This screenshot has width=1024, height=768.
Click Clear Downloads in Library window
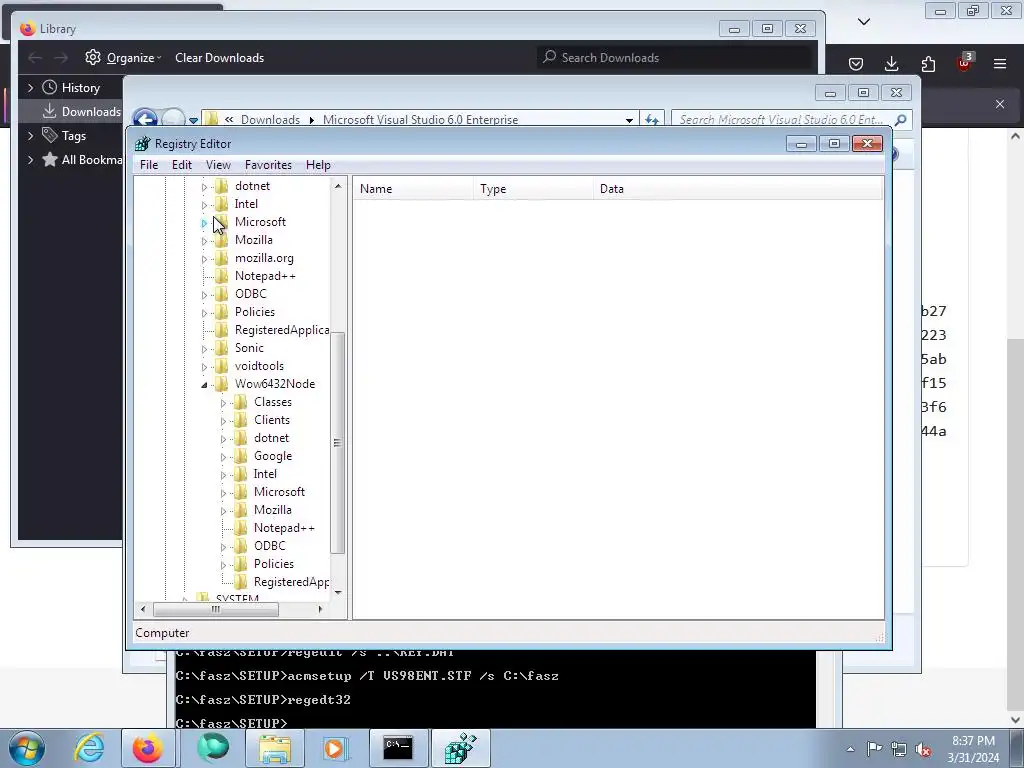click(x=219, y=57)
